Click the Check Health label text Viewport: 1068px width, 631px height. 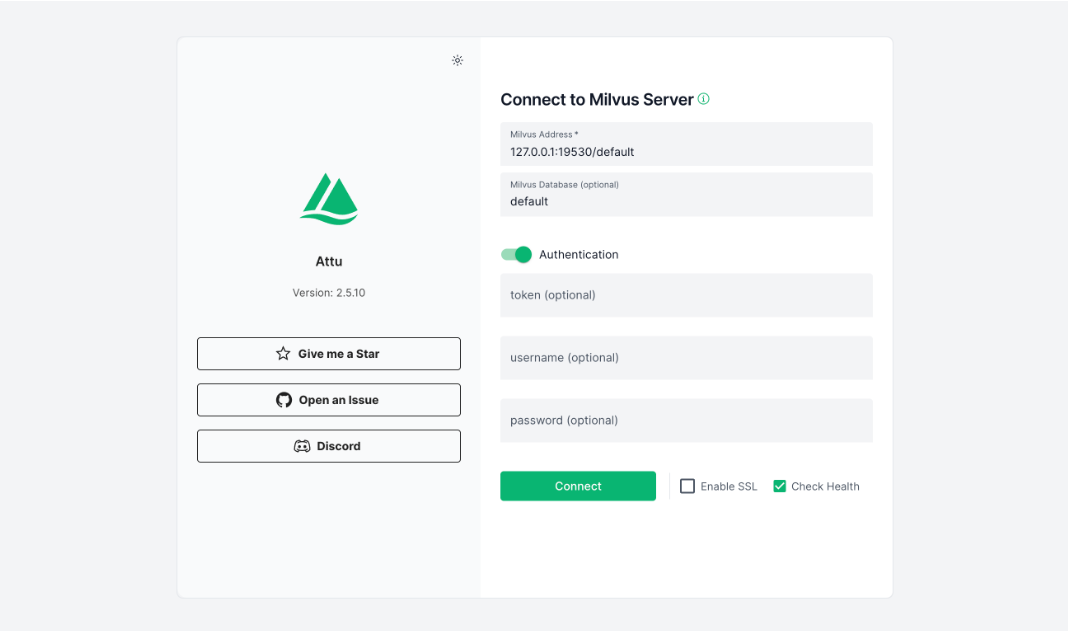point(826,487)
